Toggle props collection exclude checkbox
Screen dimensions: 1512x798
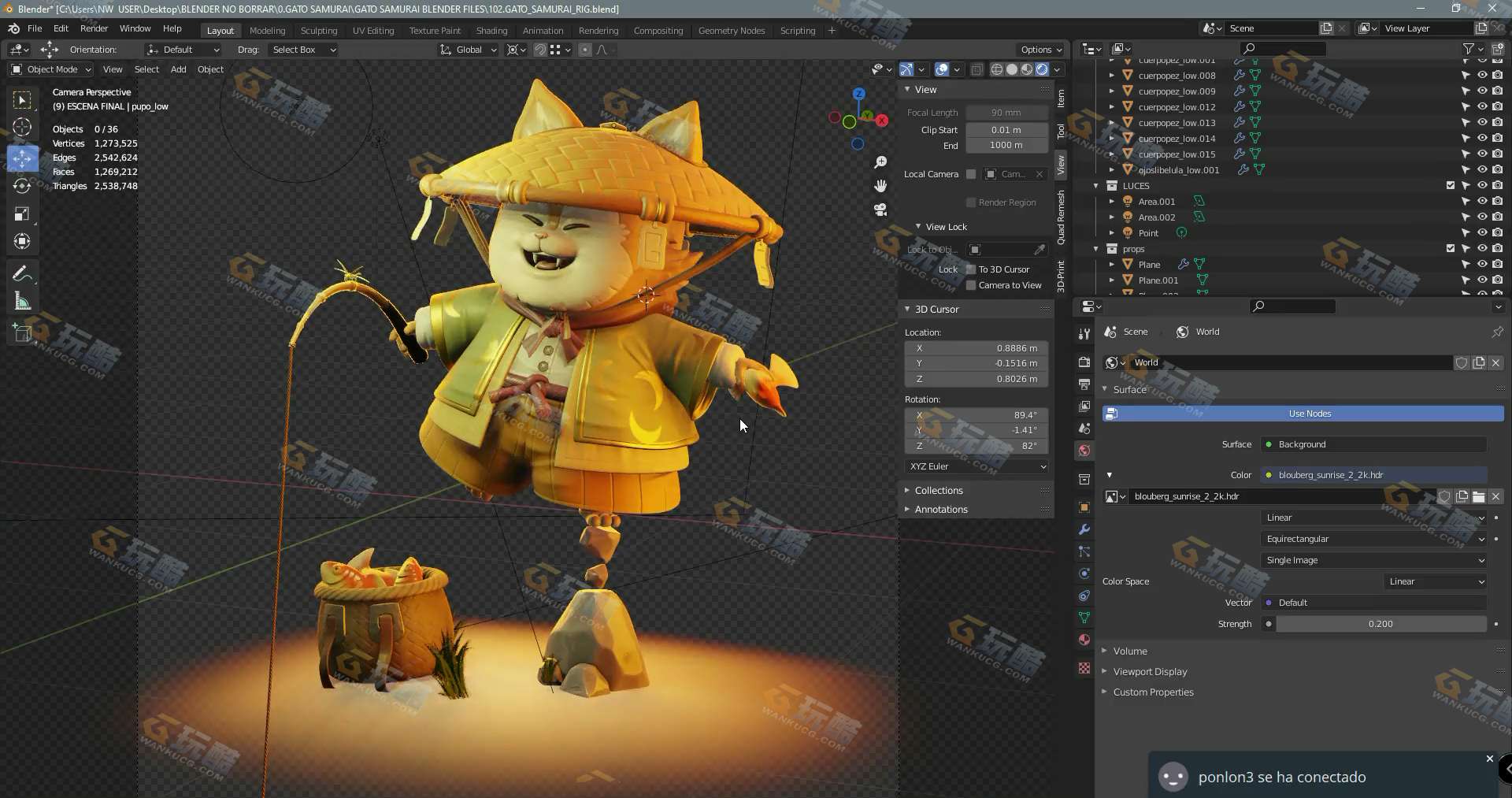(1451, 249)
